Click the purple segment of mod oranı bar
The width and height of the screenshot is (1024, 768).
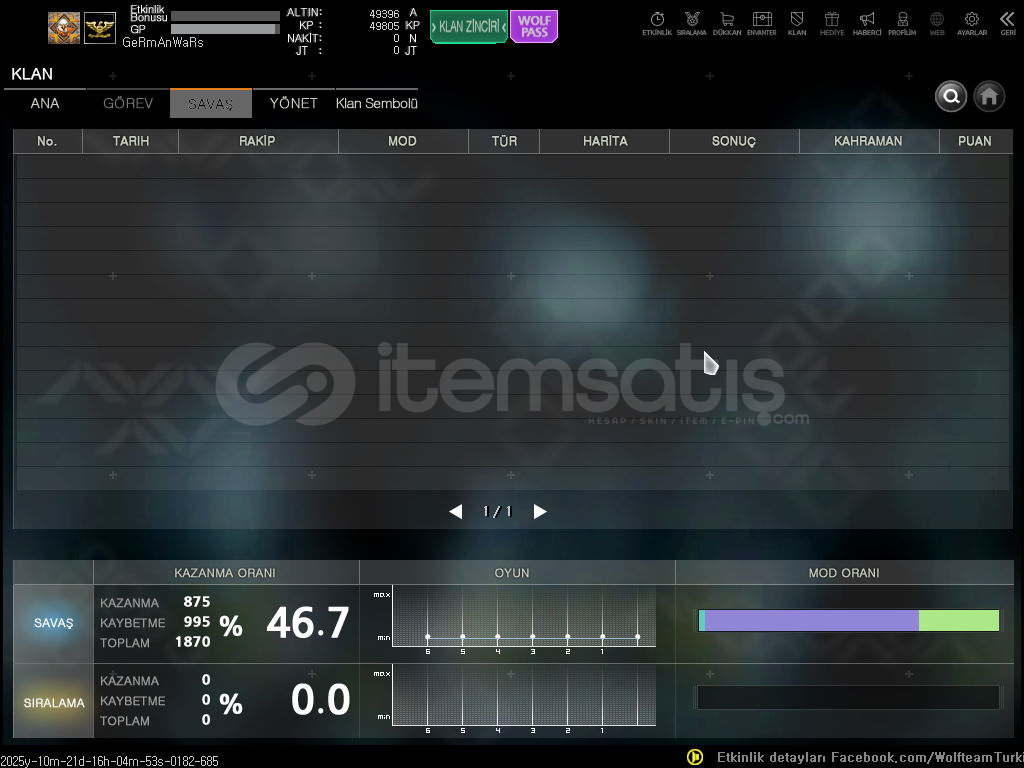click(811, 621)
